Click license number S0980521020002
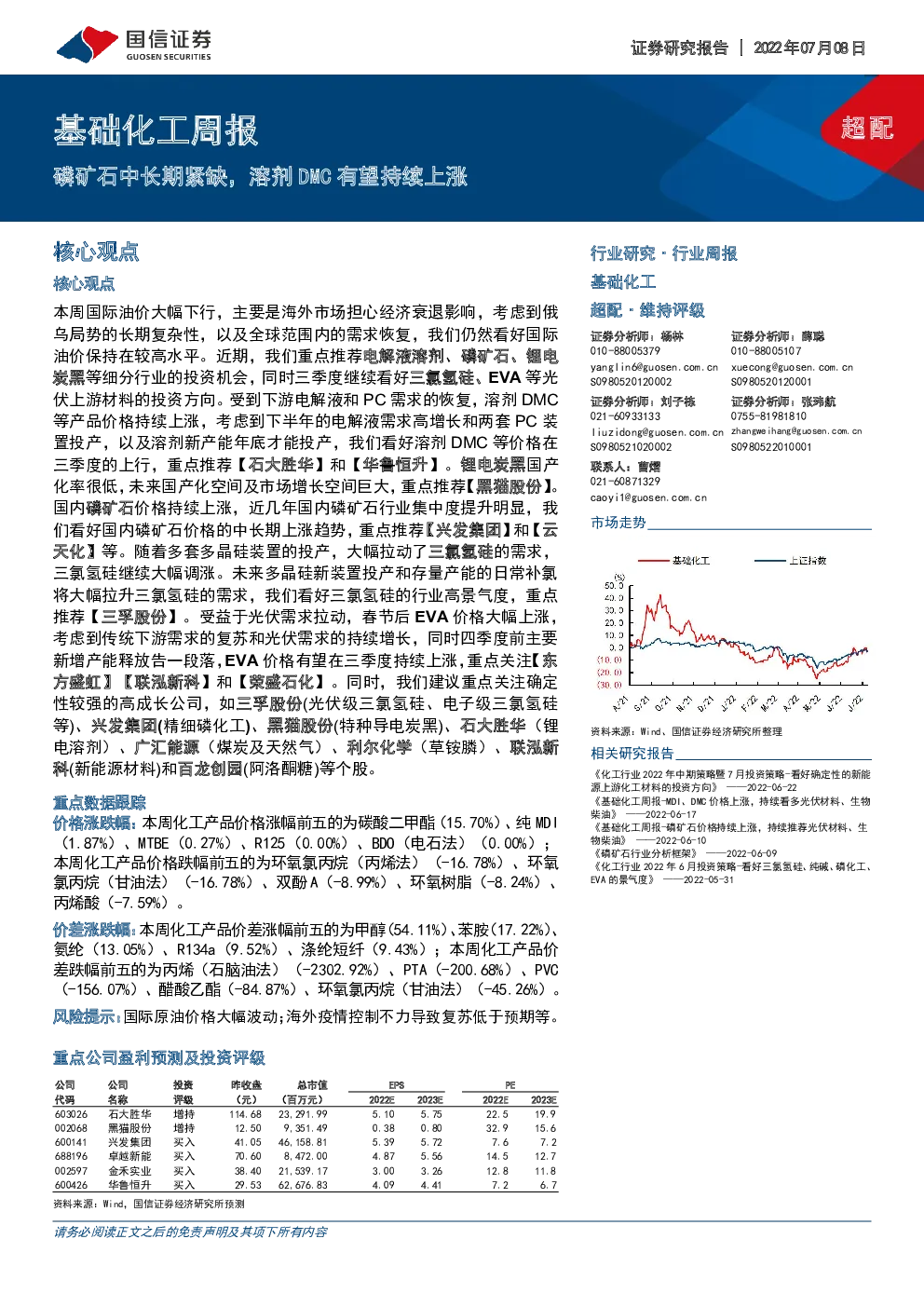The height and width of the screenshot is (1307, 924). point(631,447)
